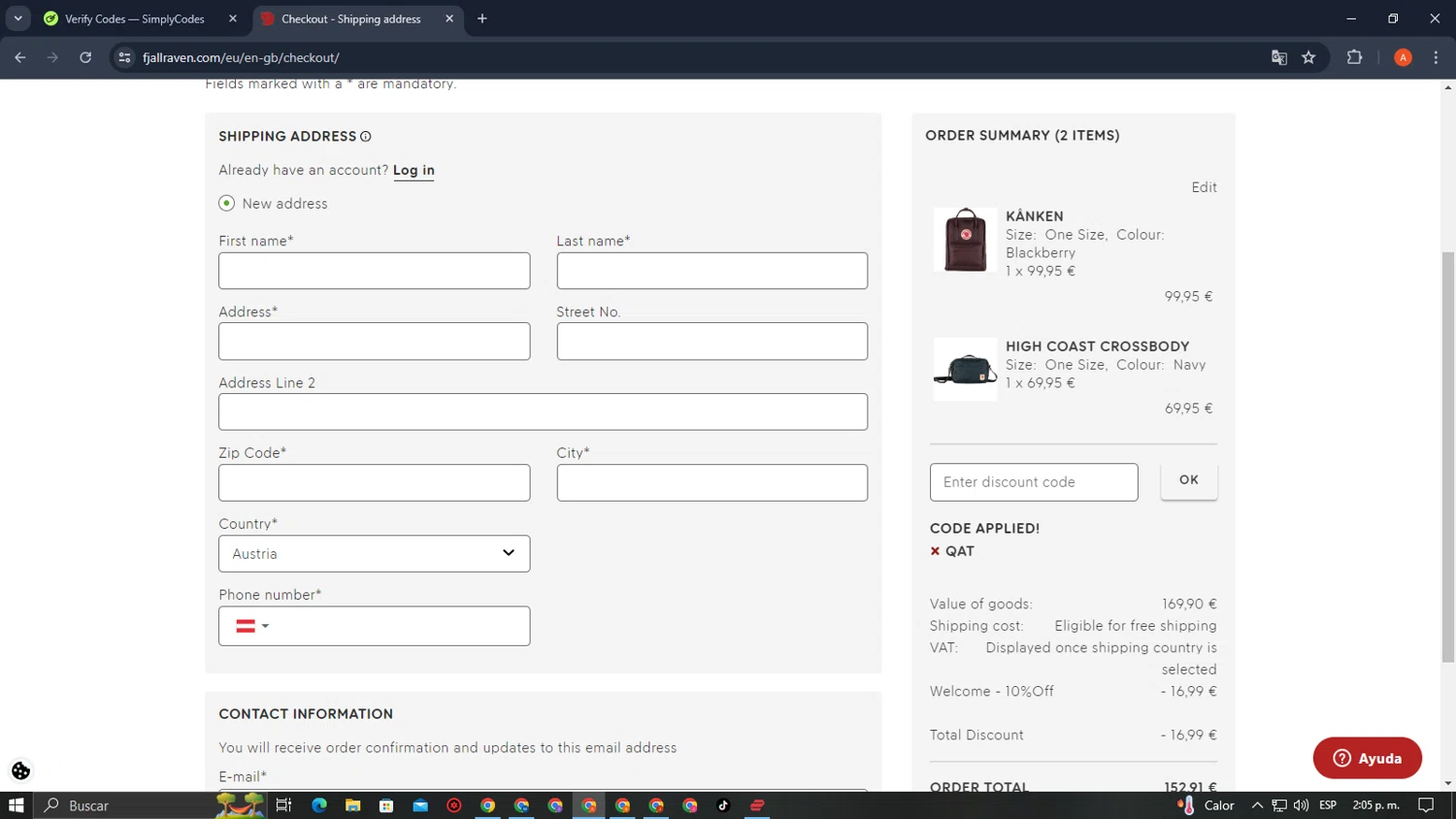Focus the Street No. input field

pos(712,342)
